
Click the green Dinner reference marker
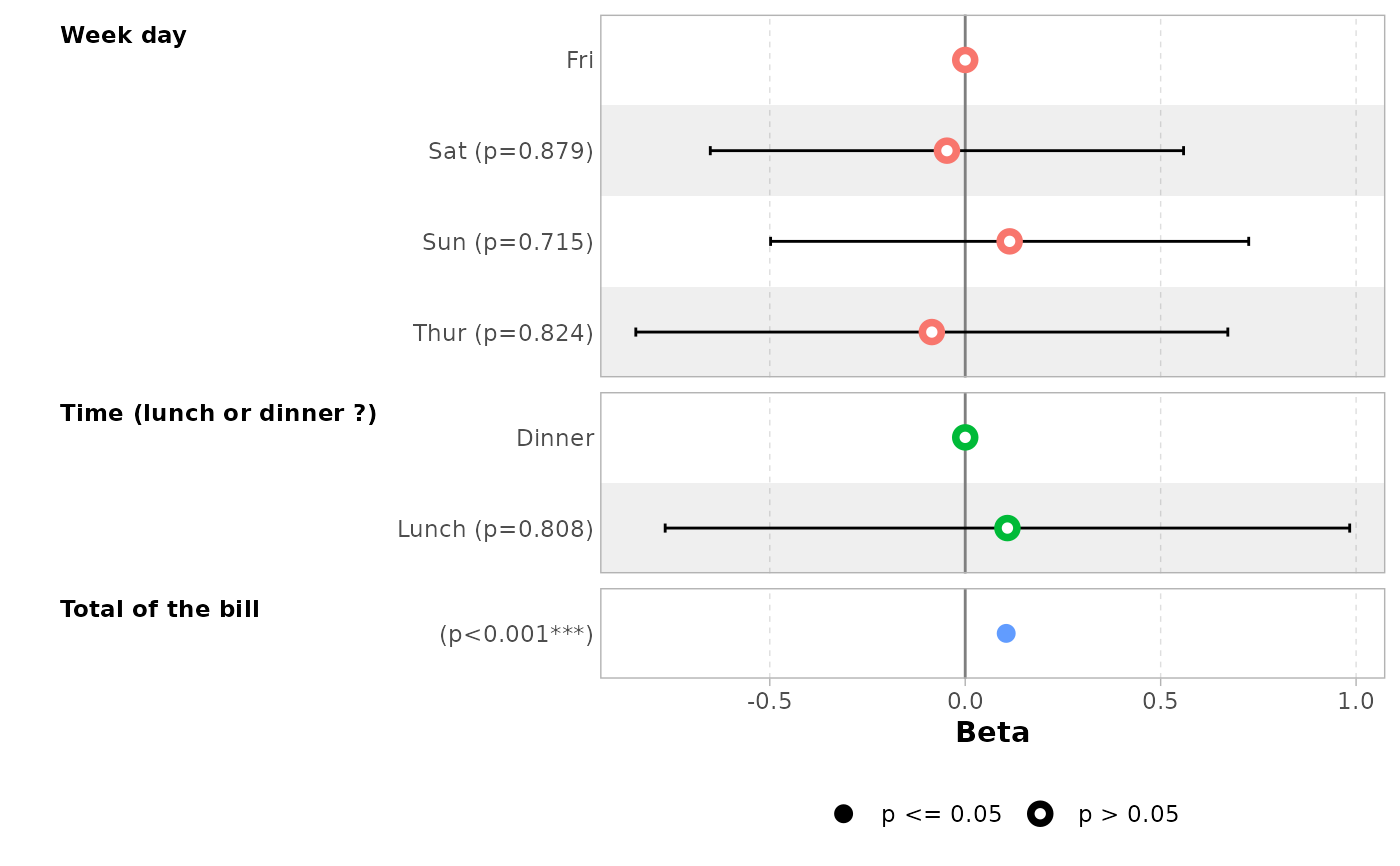(964, 437)
